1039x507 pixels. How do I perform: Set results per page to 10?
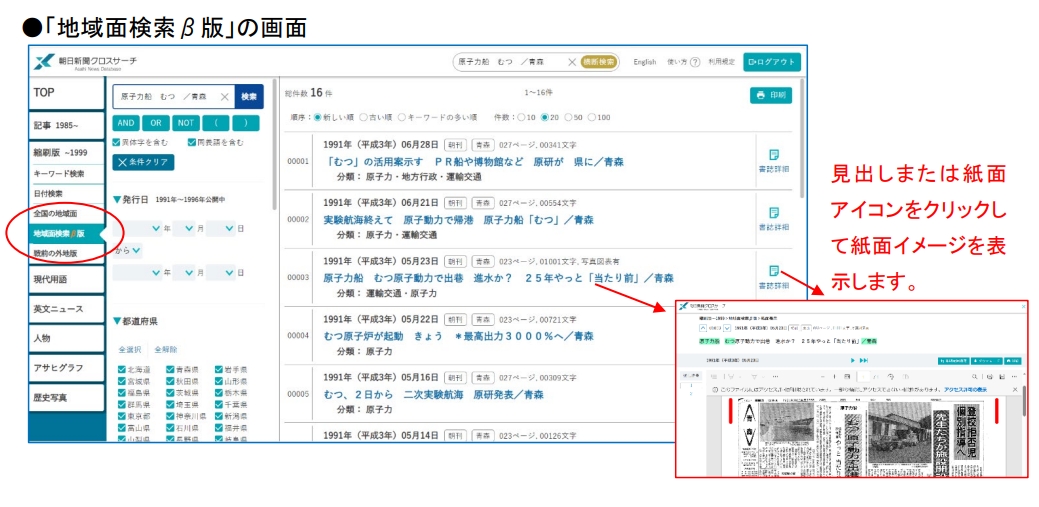coord(521,117)
